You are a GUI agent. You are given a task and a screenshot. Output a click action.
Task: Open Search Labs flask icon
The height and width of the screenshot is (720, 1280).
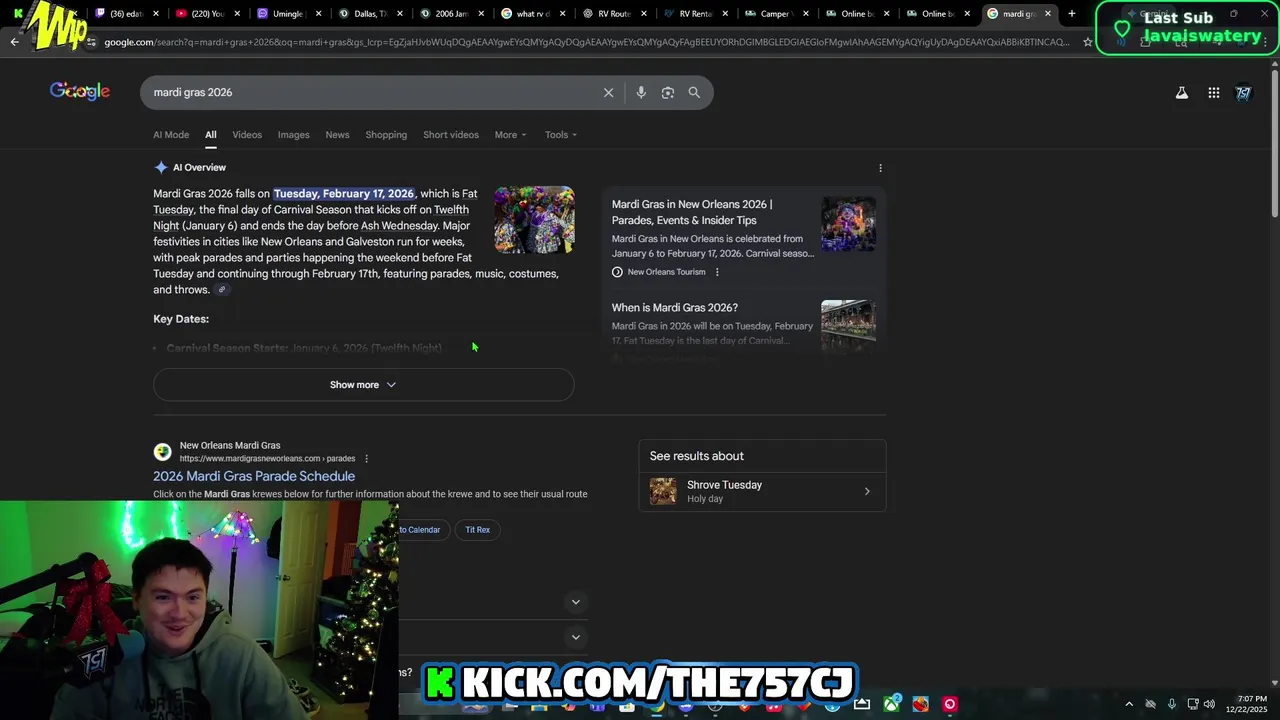tap(1181, 93)
